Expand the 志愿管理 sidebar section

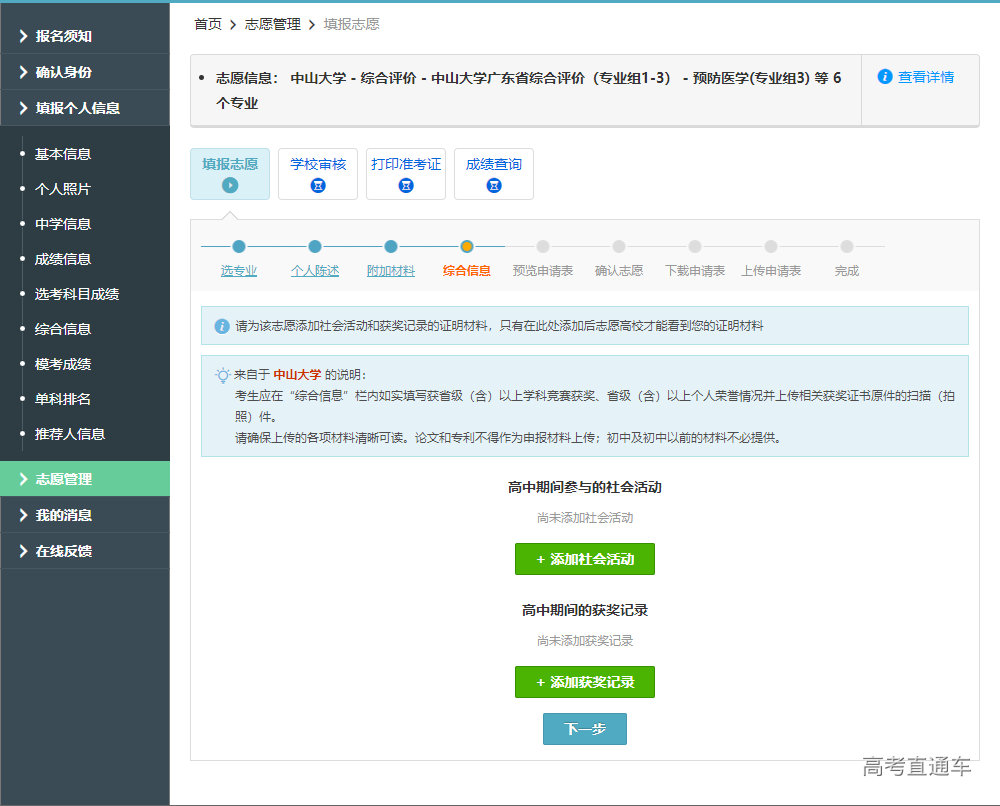pos(85,479)
